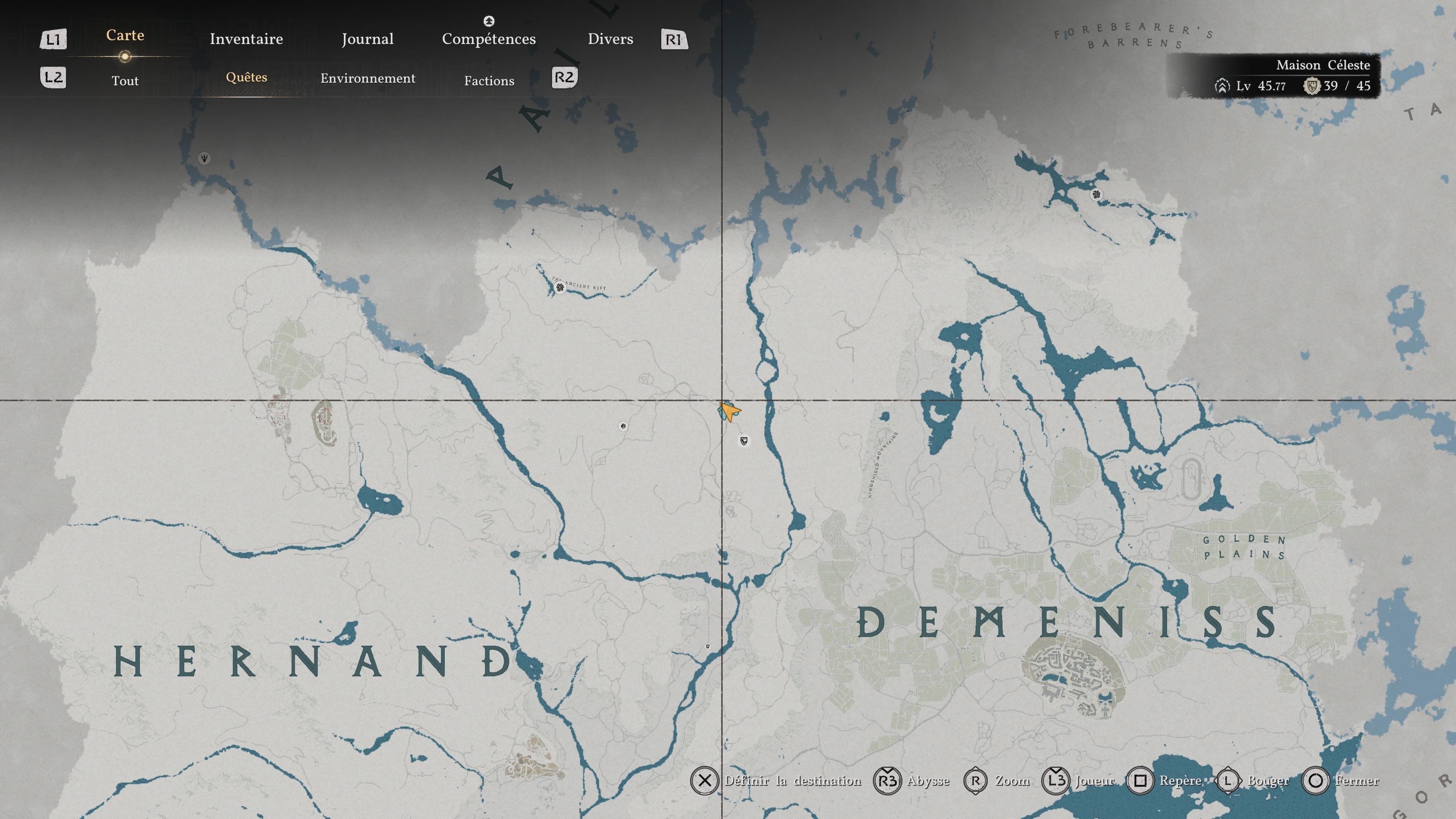The height and width of the screenshot is (819, 1456).
Task: Select the small marker south near Hernand border
Action: (707, 646)
